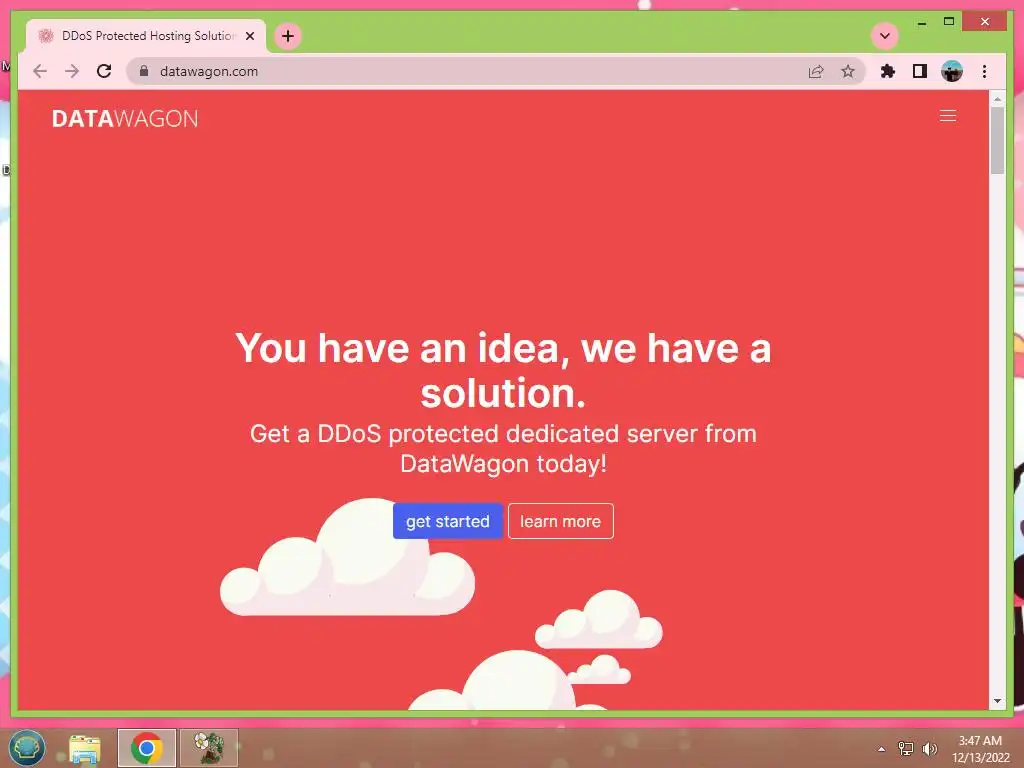Open the Windows Start menu
This screenshot has width=1024, height=768.
27,748
